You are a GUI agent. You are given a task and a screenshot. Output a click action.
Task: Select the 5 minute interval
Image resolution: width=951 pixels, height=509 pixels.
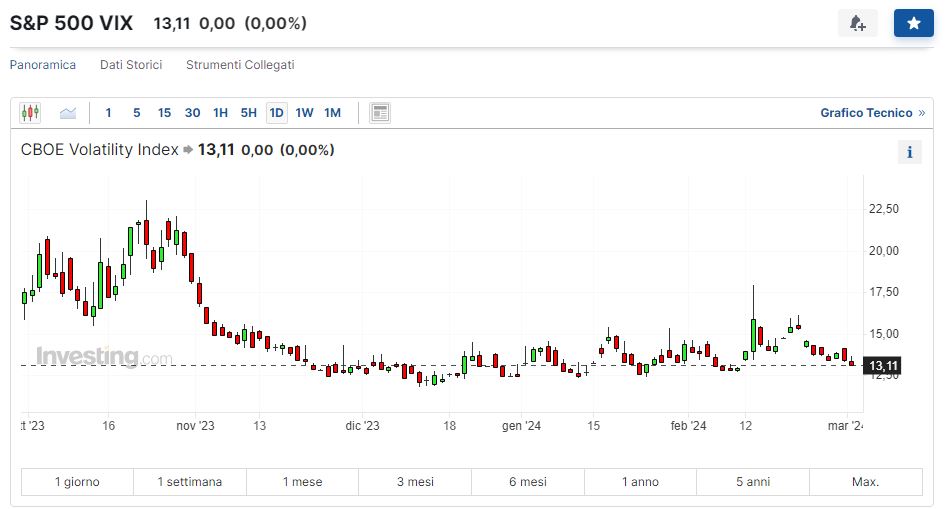tap(136, 113)
